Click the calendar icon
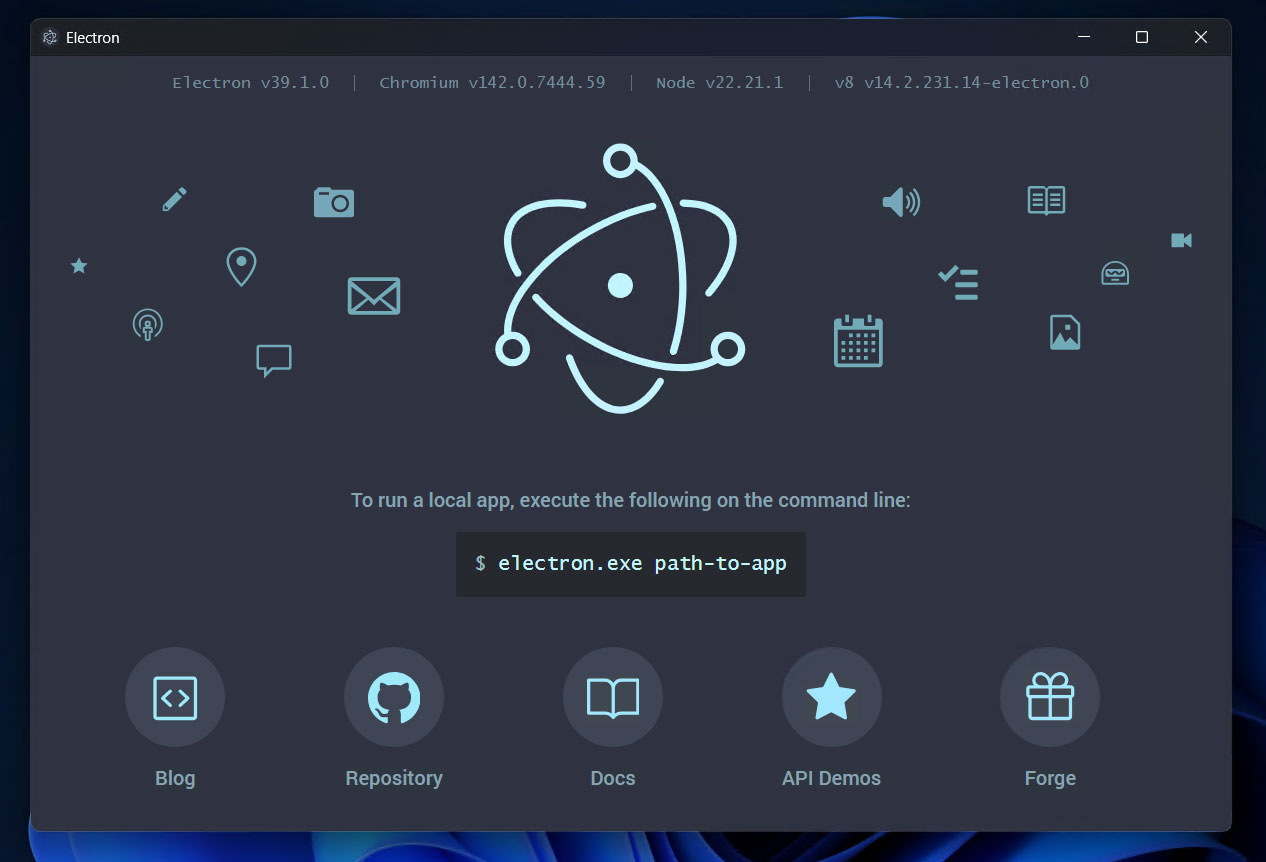Image resolution: width=1266 pixels, height=862 pixels. [858, 341]
